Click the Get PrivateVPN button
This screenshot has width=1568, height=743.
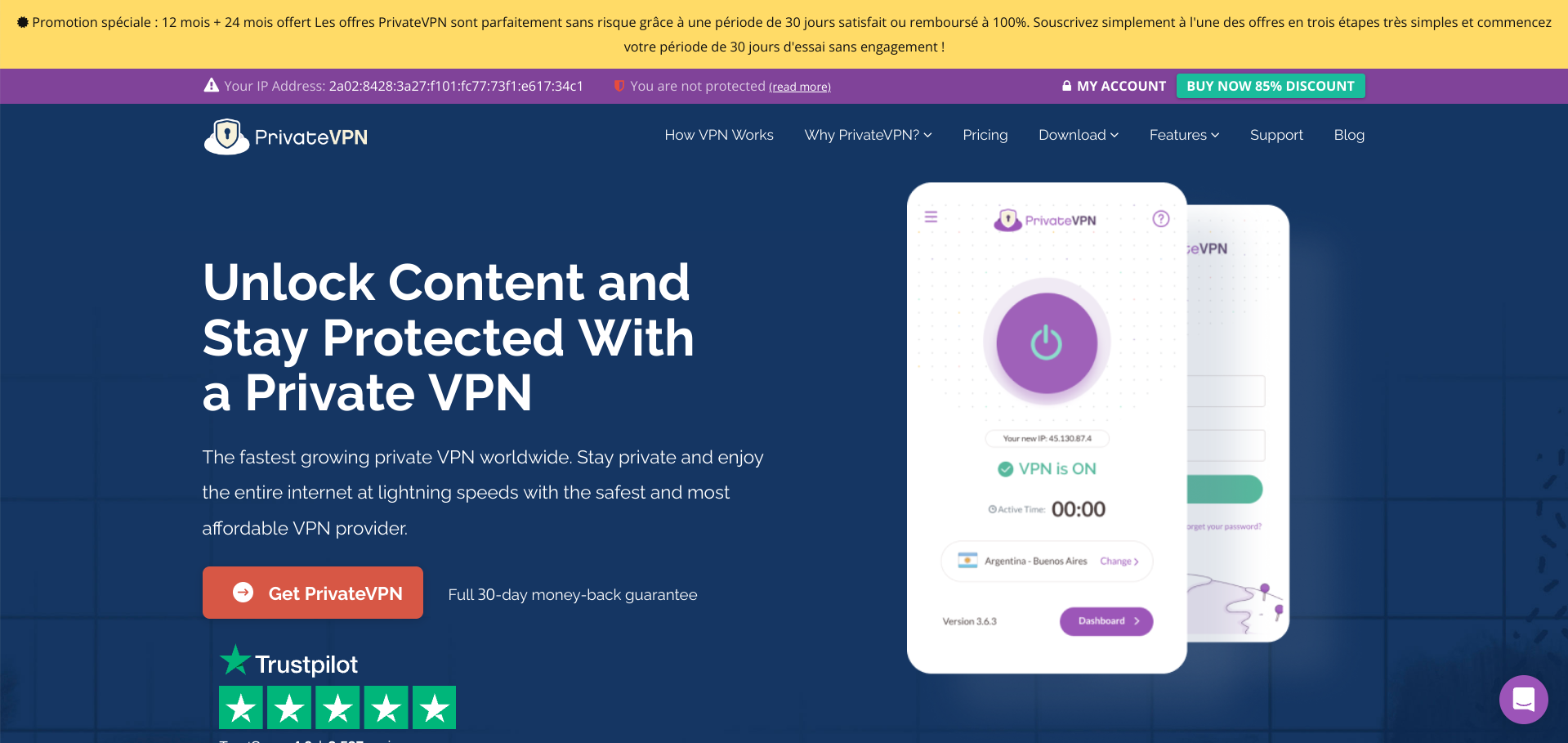point(313,593)
